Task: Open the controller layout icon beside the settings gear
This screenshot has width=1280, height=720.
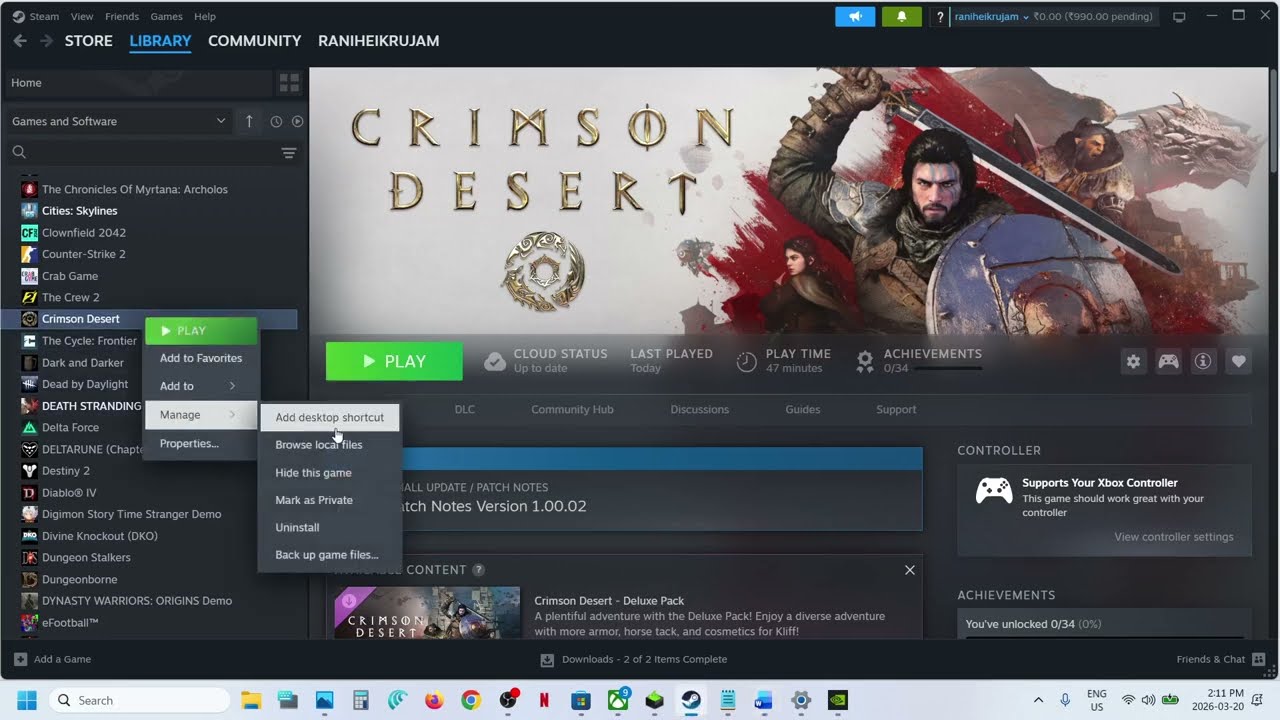Action: click(1168, 362)
